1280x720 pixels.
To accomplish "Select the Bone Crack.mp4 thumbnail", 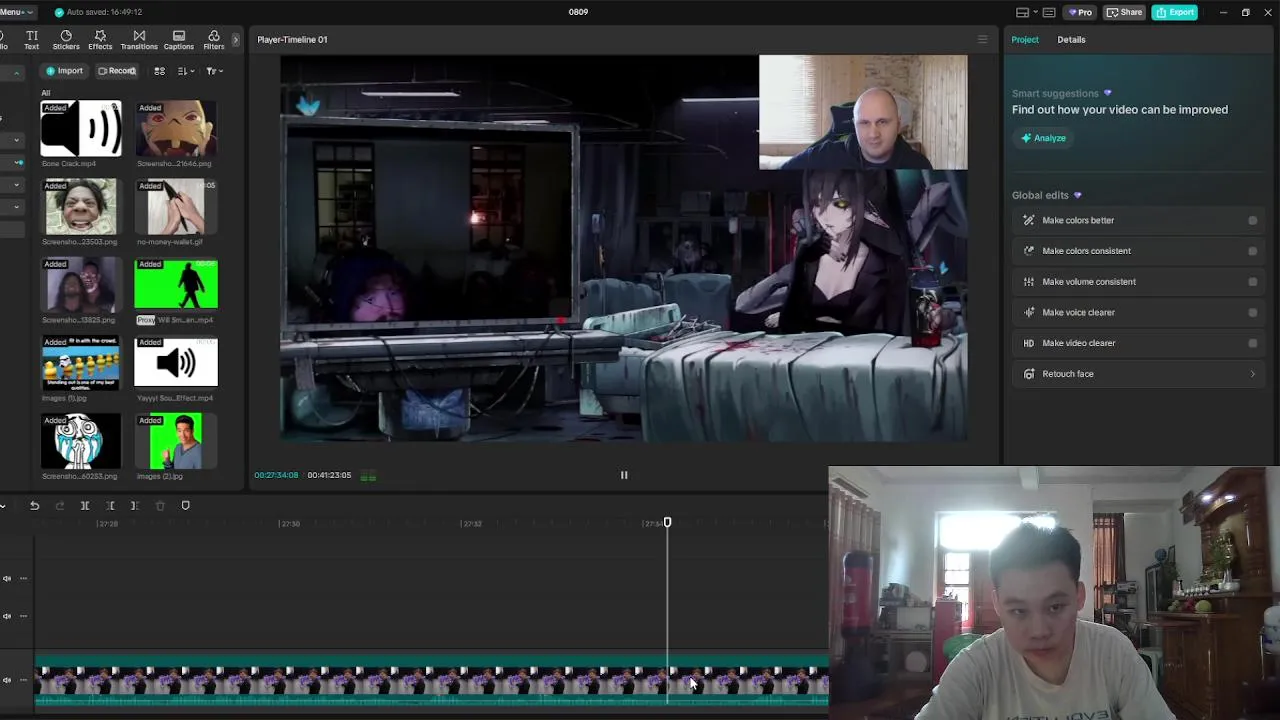I will tap(81, 128).
